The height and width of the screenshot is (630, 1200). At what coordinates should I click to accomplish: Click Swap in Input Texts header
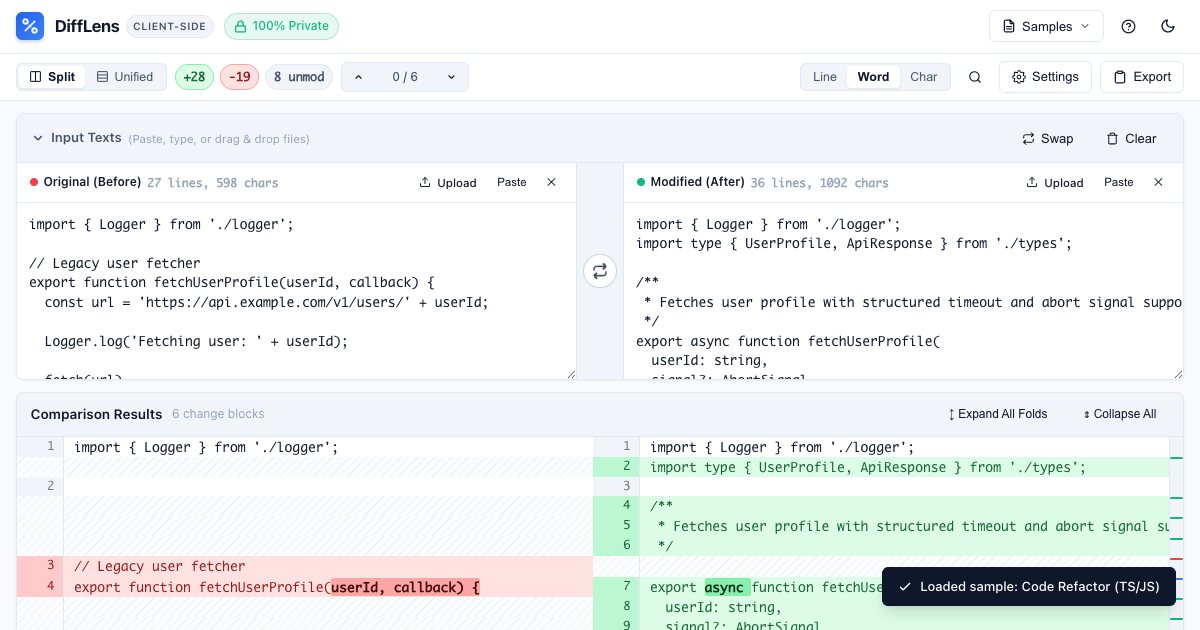coord(1047,138)
